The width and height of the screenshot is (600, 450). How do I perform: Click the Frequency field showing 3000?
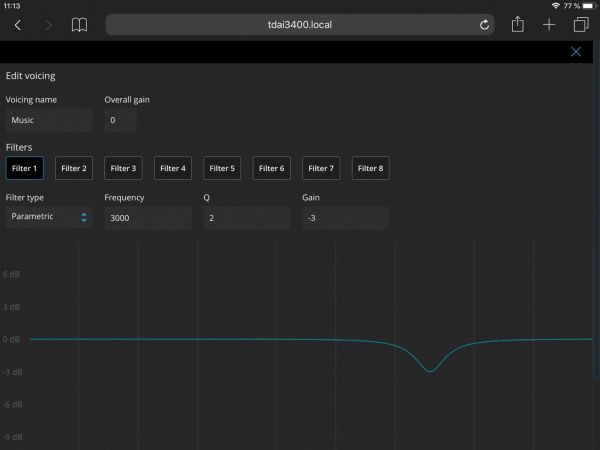pyautogui.click(x=148, y=217)
